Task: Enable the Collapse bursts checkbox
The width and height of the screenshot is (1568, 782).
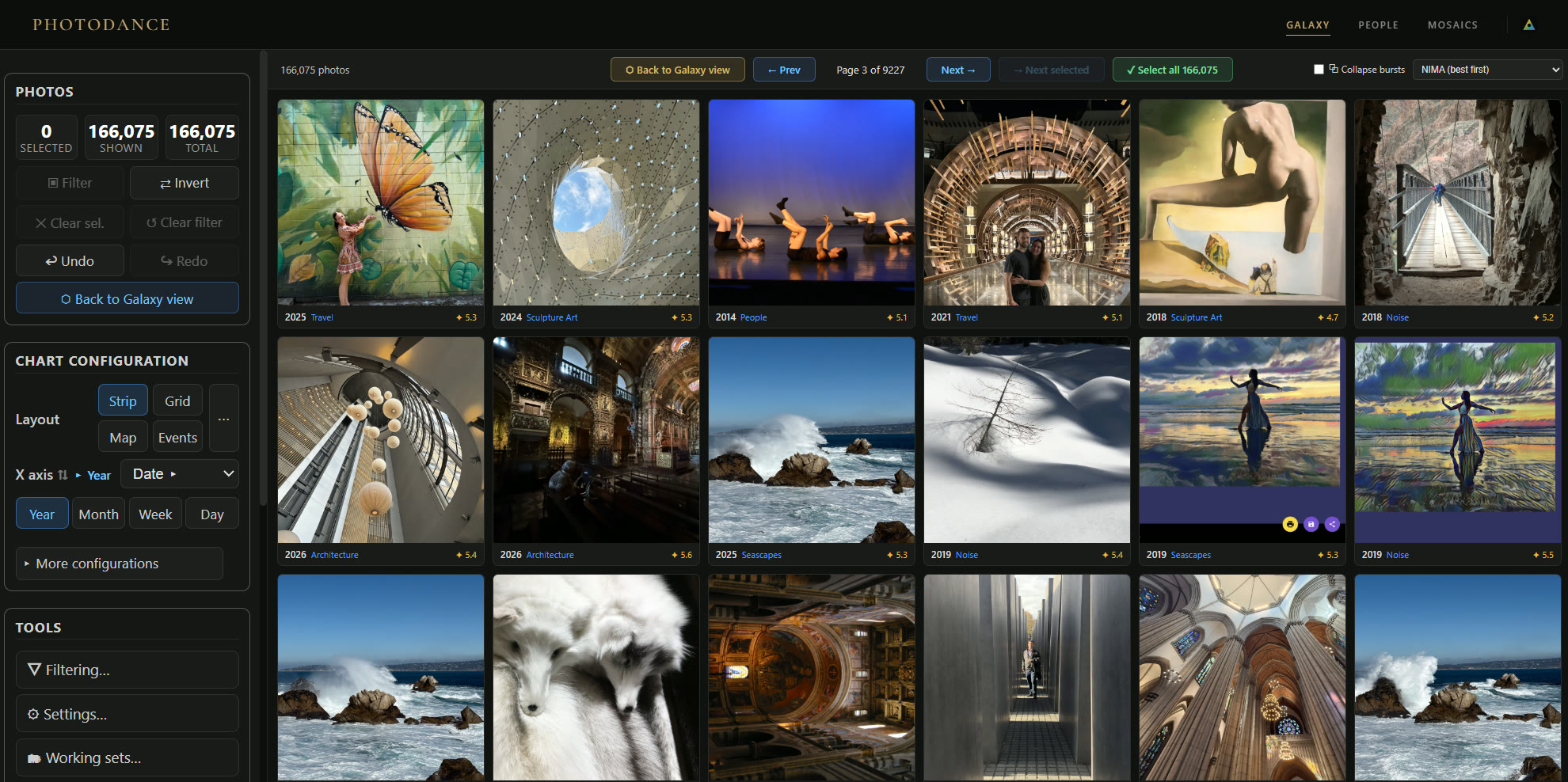Action: (1319, 70)
